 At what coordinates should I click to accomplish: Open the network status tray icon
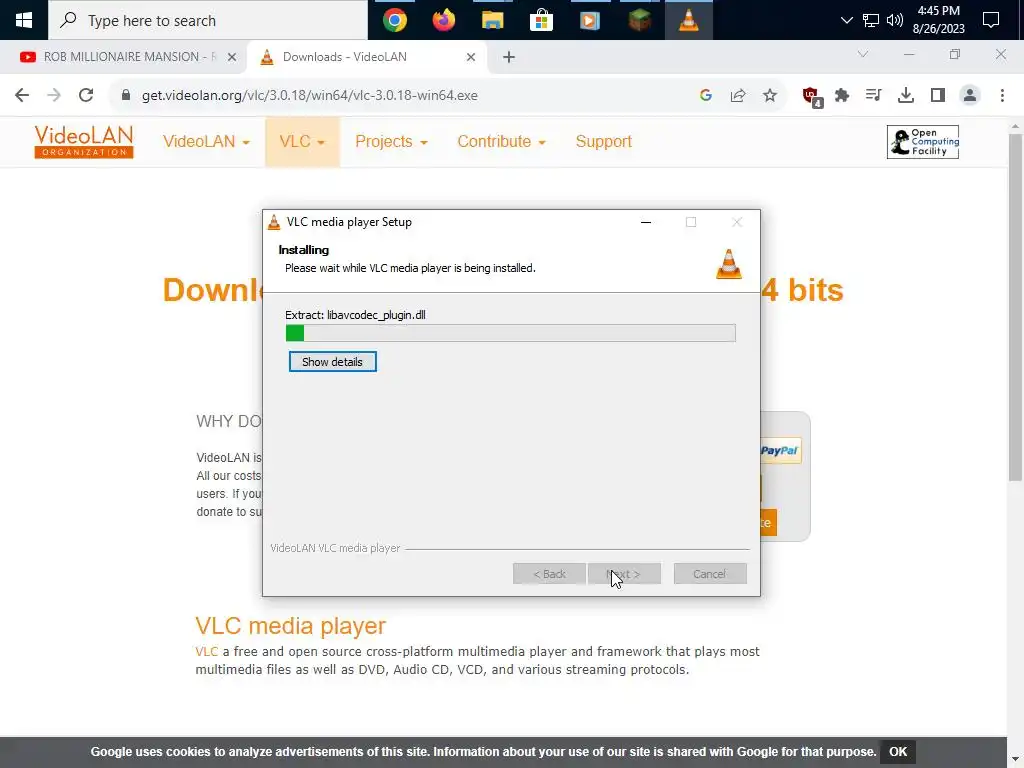click(x=871, y=20)
